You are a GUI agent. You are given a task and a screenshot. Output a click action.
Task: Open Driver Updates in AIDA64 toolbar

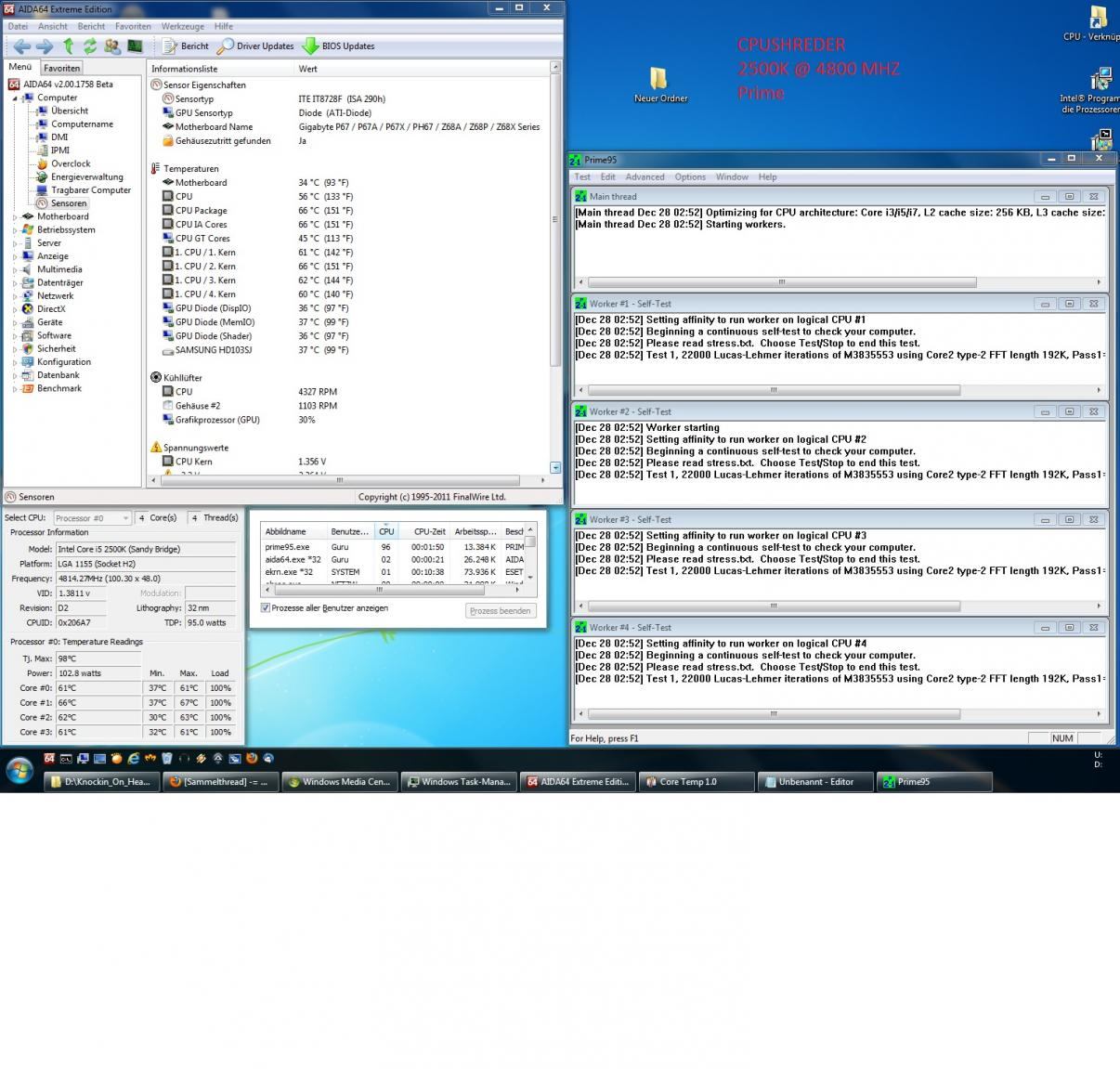click(x=255, y=46)
